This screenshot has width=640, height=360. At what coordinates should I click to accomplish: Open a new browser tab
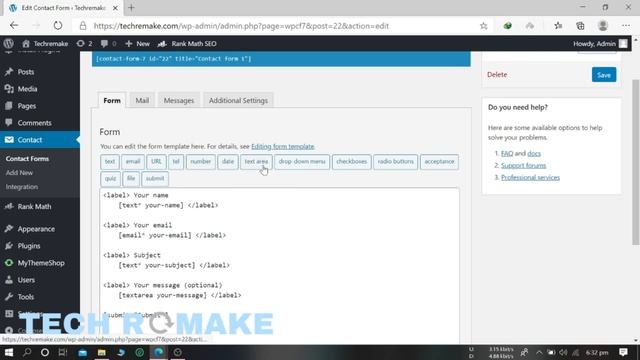click(131, 8)
